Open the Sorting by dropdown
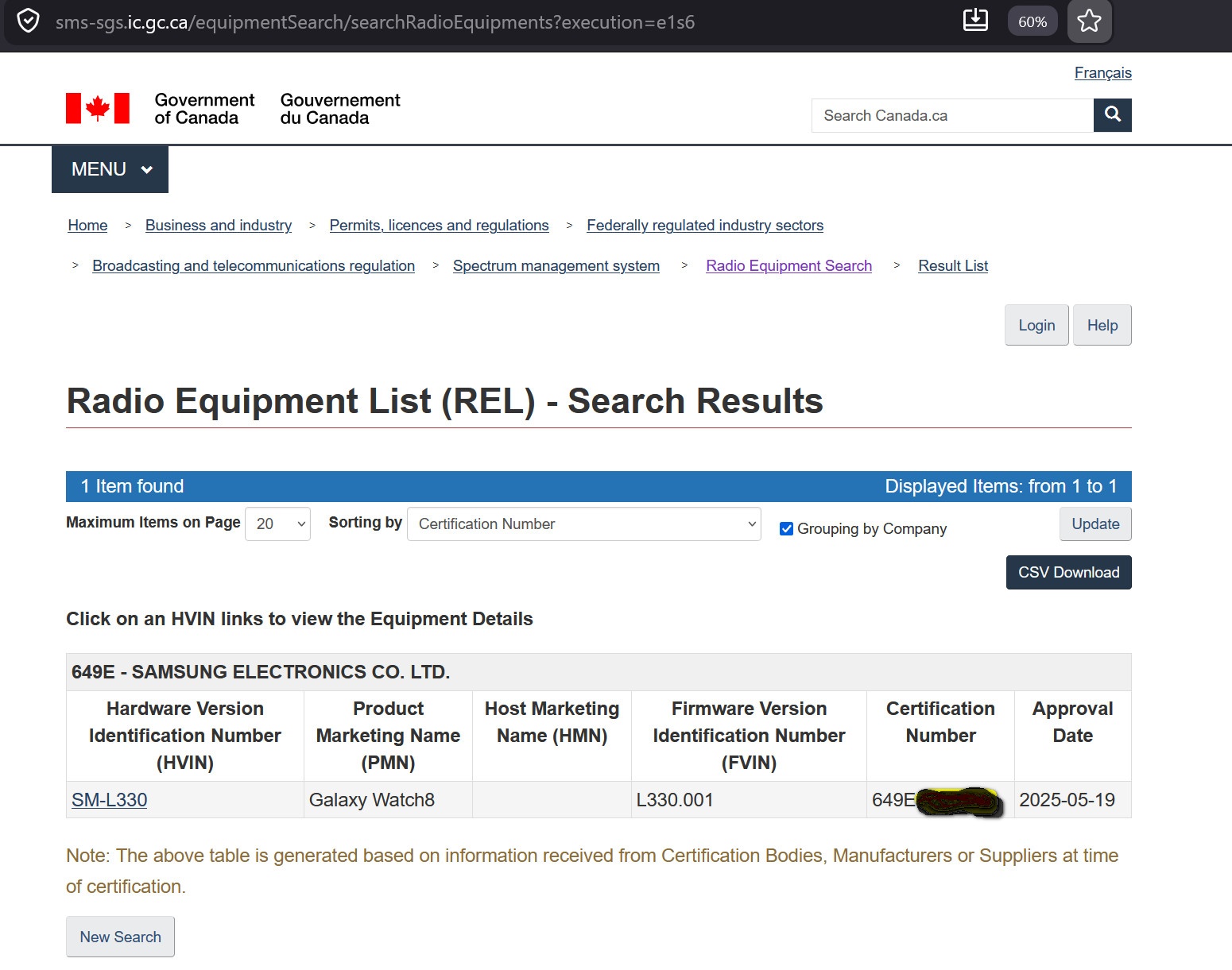Image resolution: width=1232 pixels, height=970 pixels. [584, 524]
